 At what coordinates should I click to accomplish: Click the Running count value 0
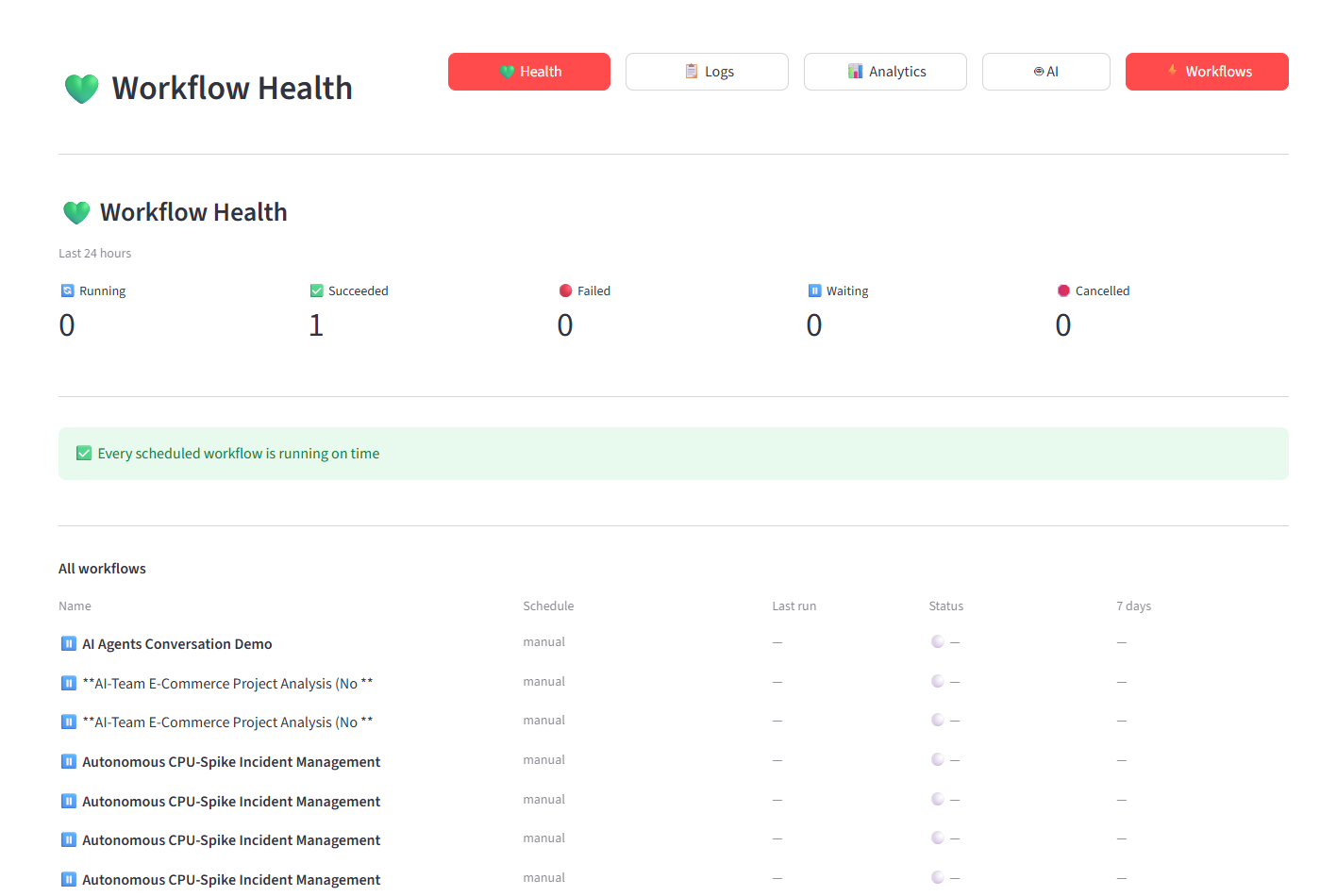click(x=67, y=325)
